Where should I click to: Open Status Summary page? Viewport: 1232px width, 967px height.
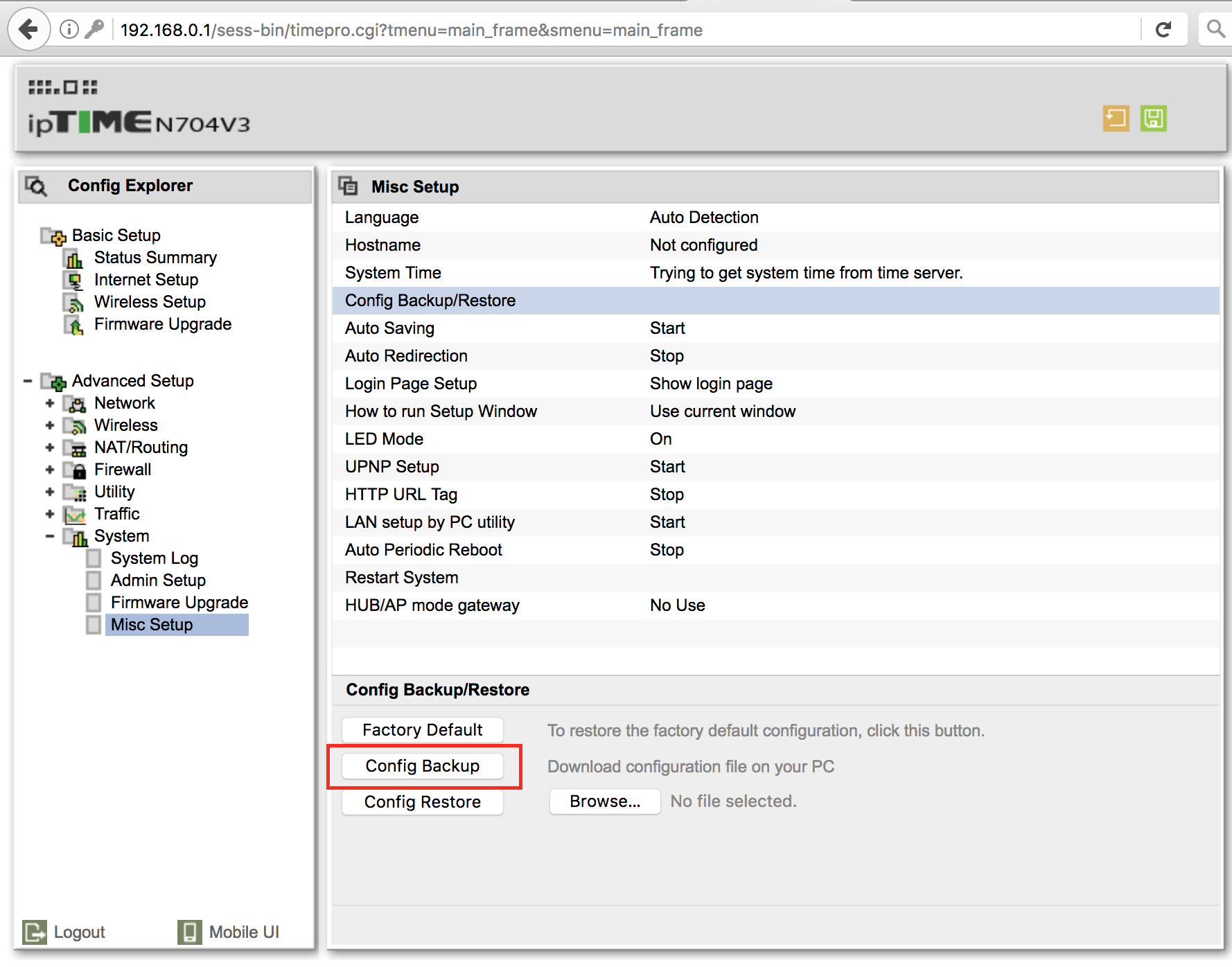(155, 258)
